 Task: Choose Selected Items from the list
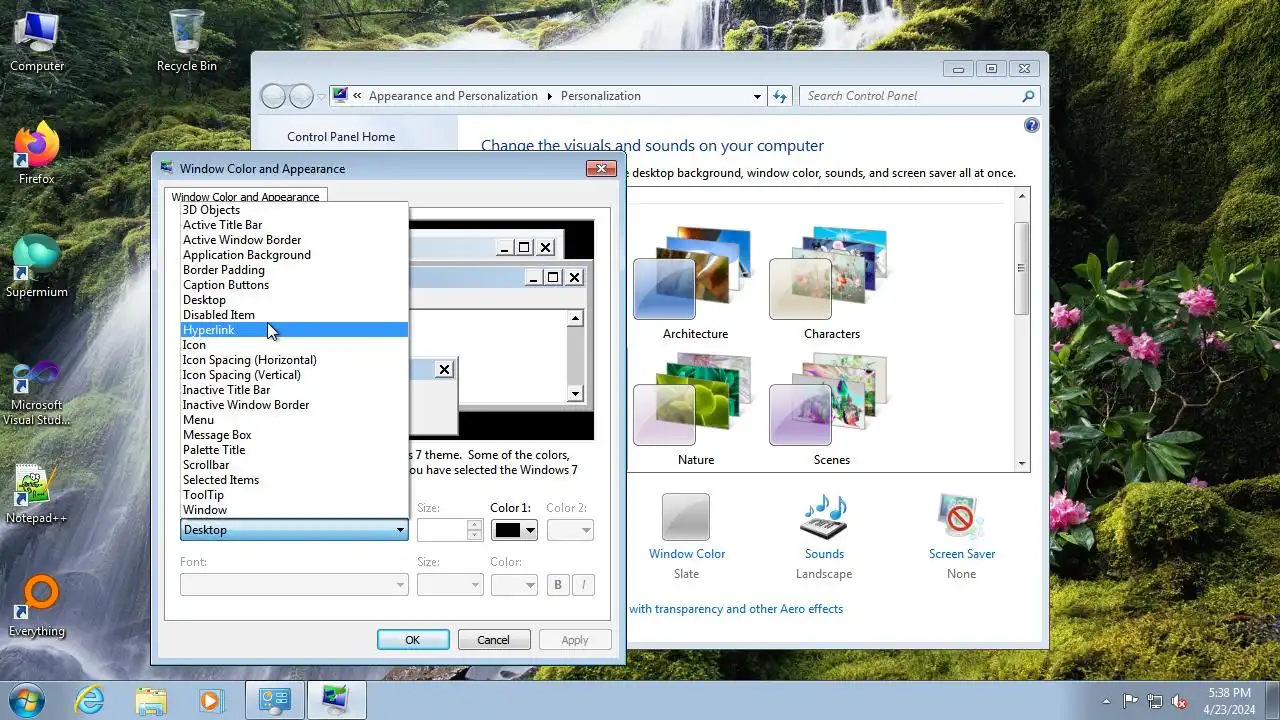pyautogui.click(x=294, y=480)
